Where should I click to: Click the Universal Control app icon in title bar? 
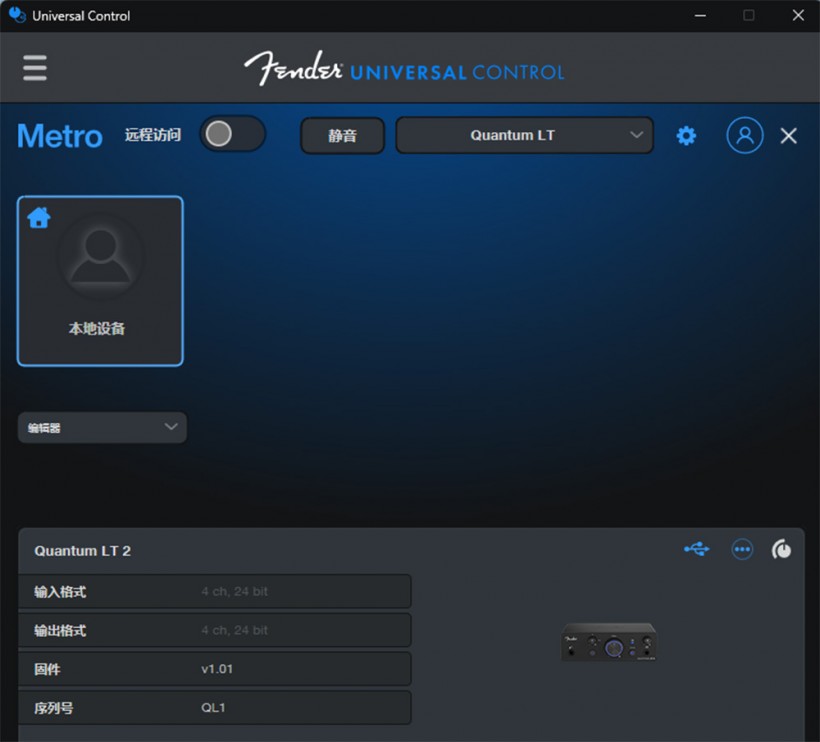[x=17, y=15]
